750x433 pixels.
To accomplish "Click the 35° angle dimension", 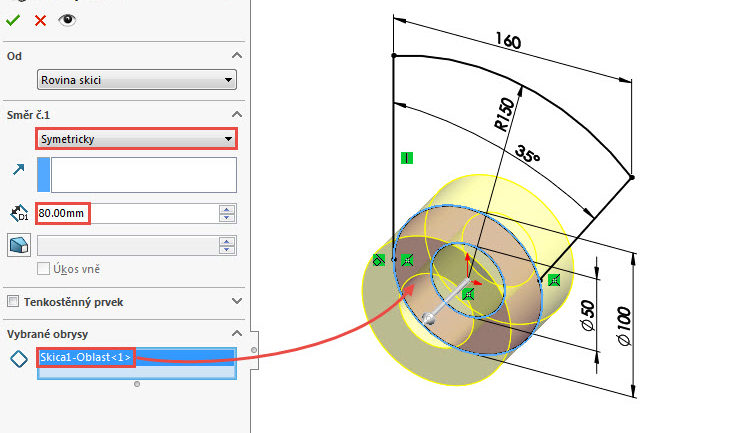I will click(x=528, y=154).
